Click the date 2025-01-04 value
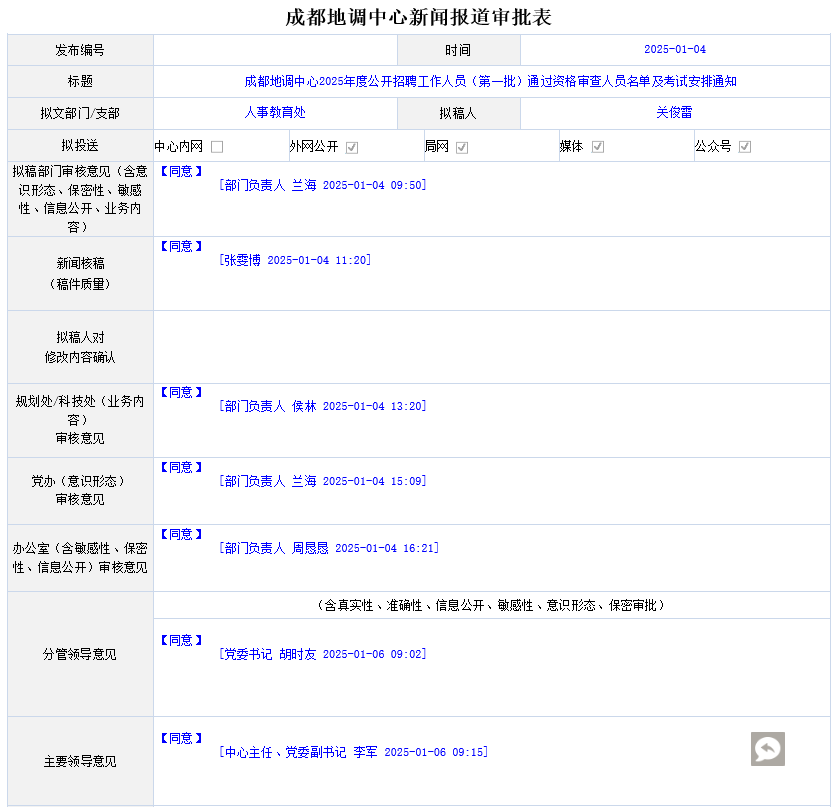 675,49
